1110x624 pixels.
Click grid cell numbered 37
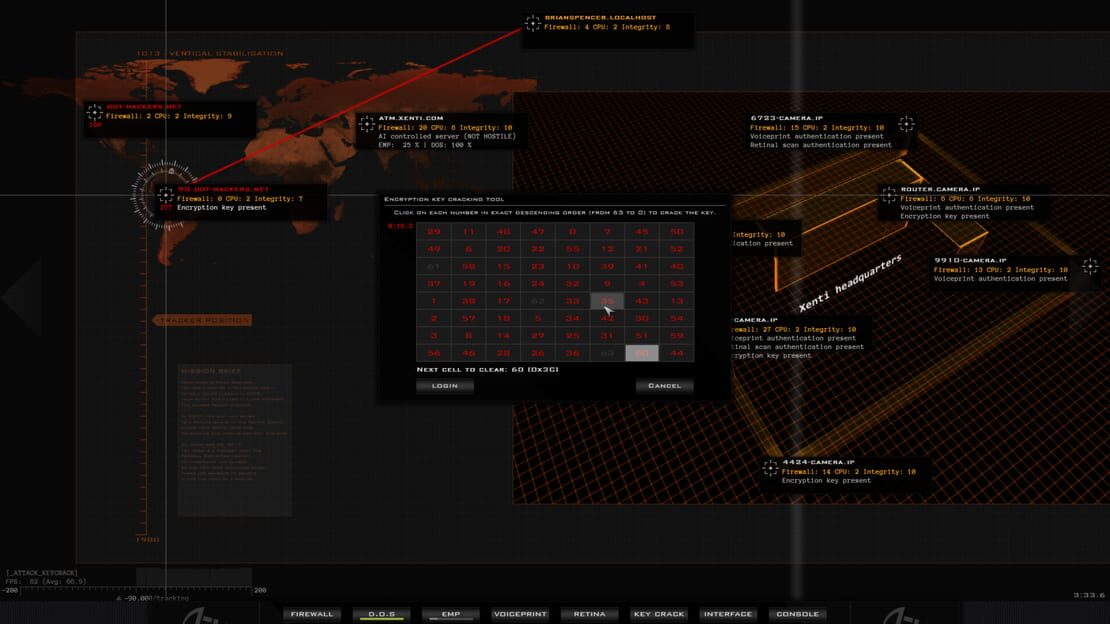coord(433,283)
